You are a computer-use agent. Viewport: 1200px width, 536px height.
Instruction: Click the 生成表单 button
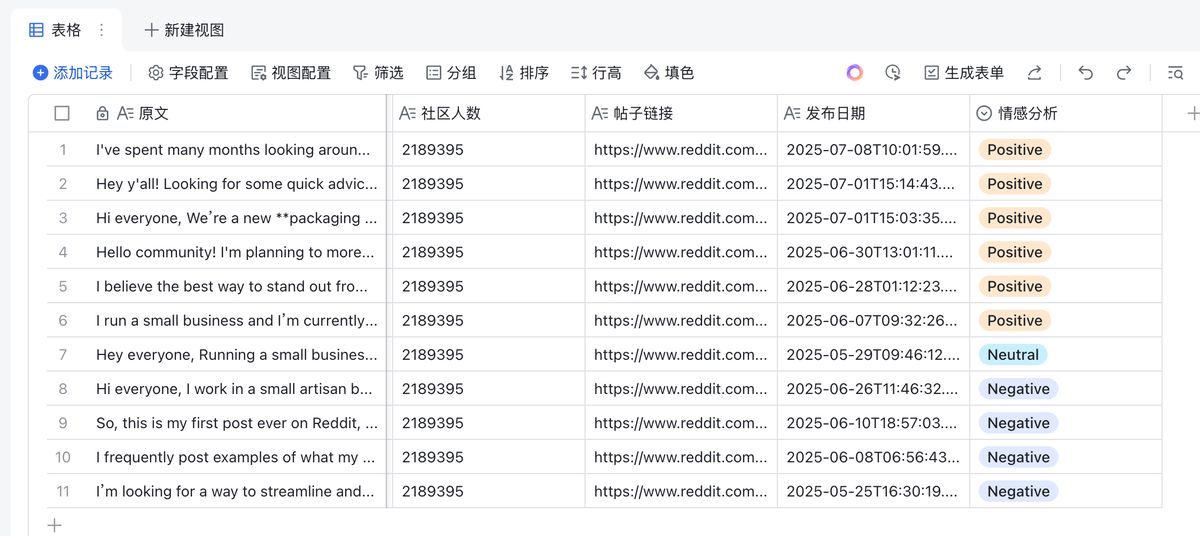pos(963,73)
